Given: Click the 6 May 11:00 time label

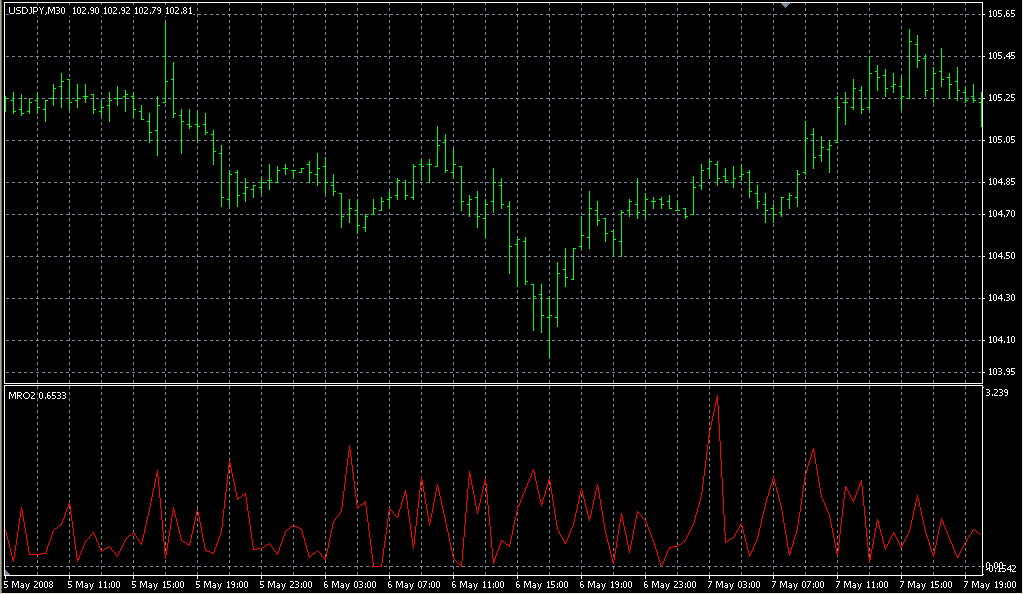Looking at the screenshot, I should 478,585.
